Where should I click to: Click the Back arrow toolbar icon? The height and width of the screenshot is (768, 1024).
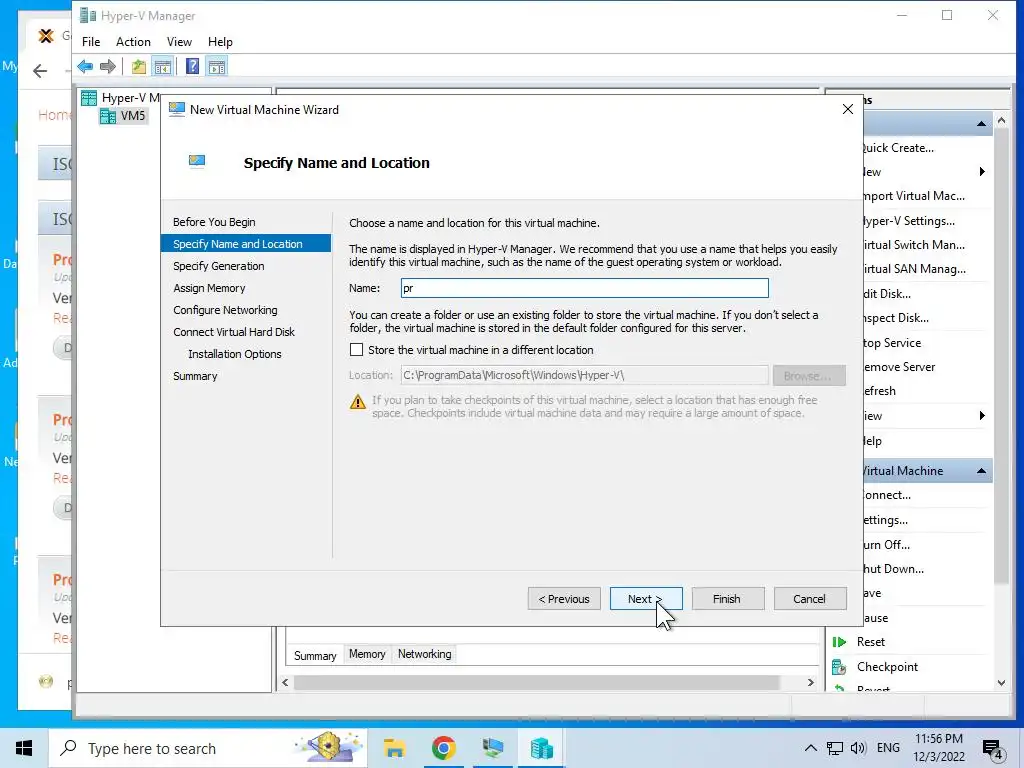(x=85, y=66)
